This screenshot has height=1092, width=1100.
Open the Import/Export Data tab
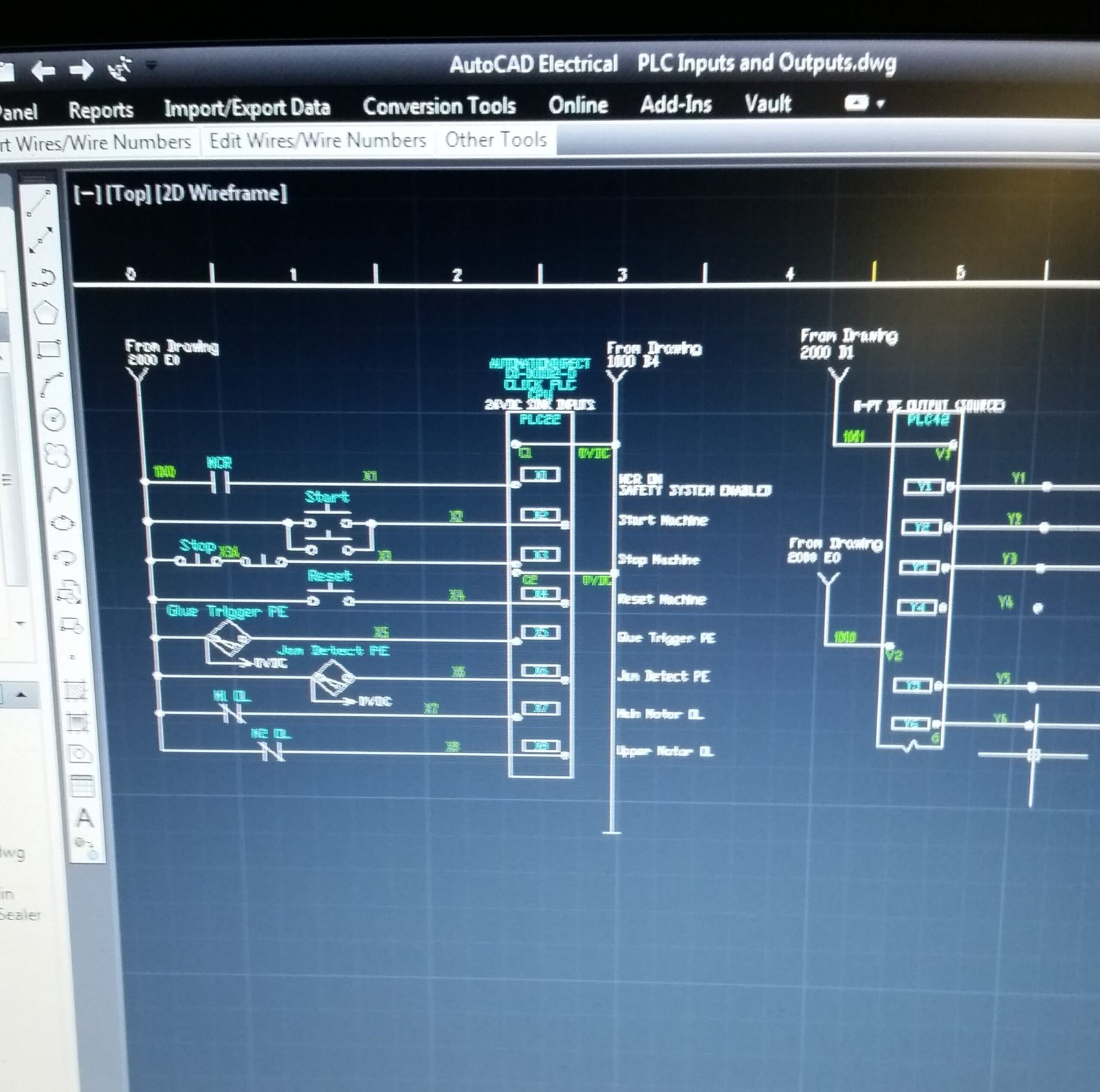[247, 108]
